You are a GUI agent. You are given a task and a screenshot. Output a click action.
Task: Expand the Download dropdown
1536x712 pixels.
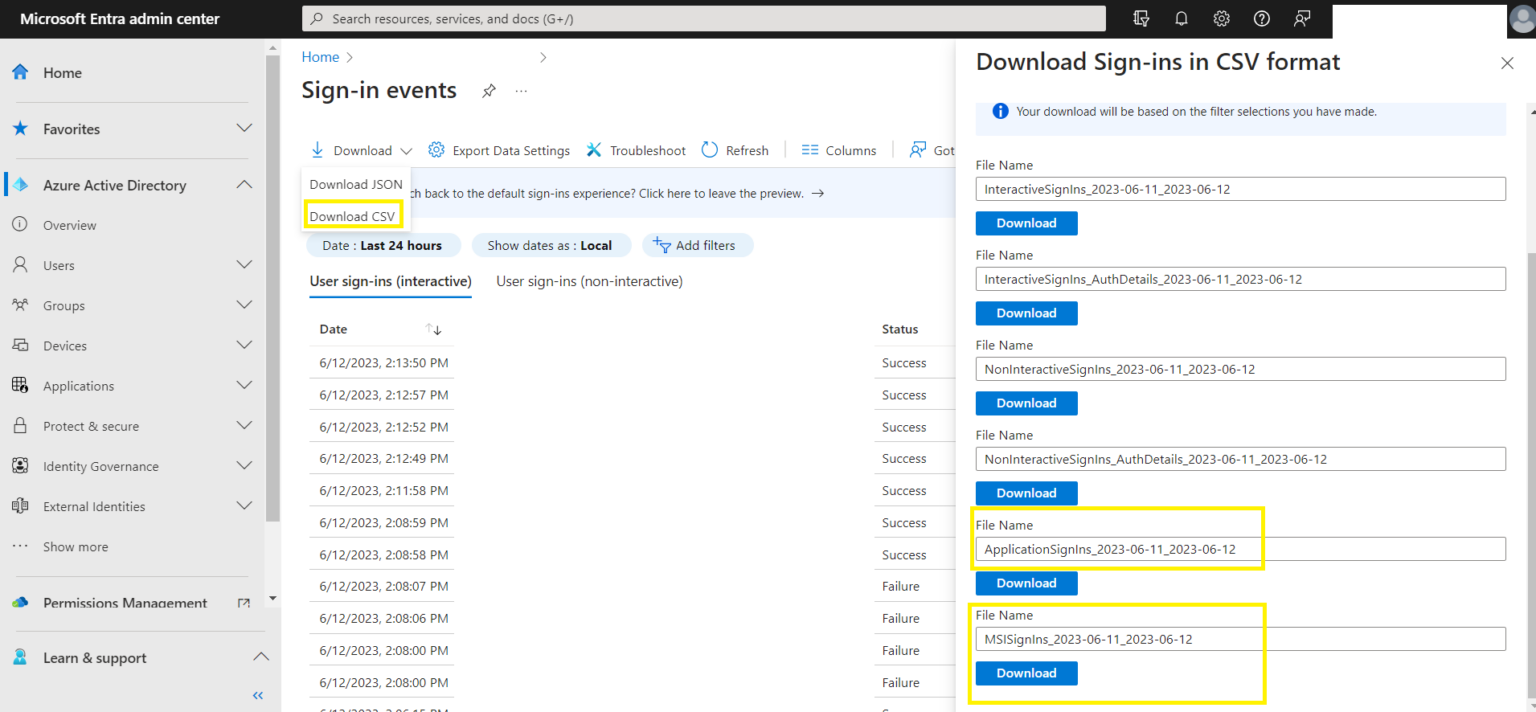tap(361, 150)
